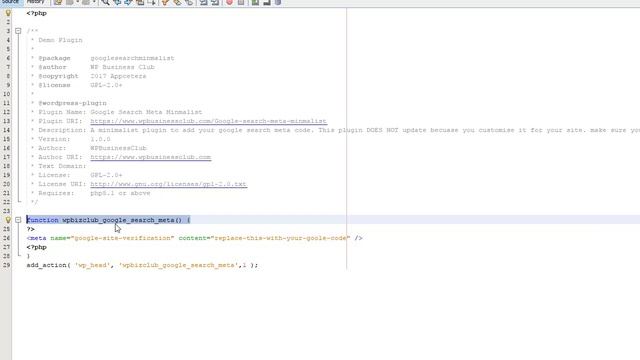Click the 'License: GPL-2.0+' line on line 19
Image resolution: width=640 pixels, height=360 pixels.
[x=80, y=175]
